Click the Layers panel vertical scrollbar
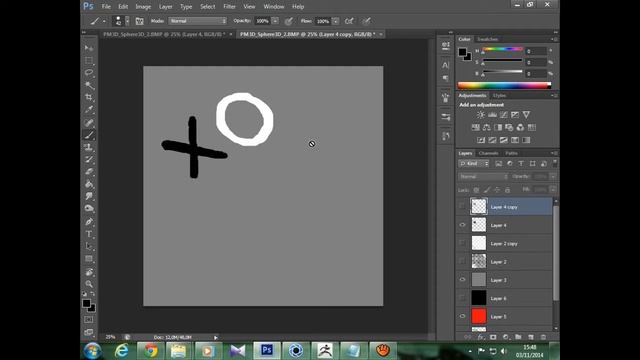The width and height of the screenshot is (640, 360). (556, 253)
